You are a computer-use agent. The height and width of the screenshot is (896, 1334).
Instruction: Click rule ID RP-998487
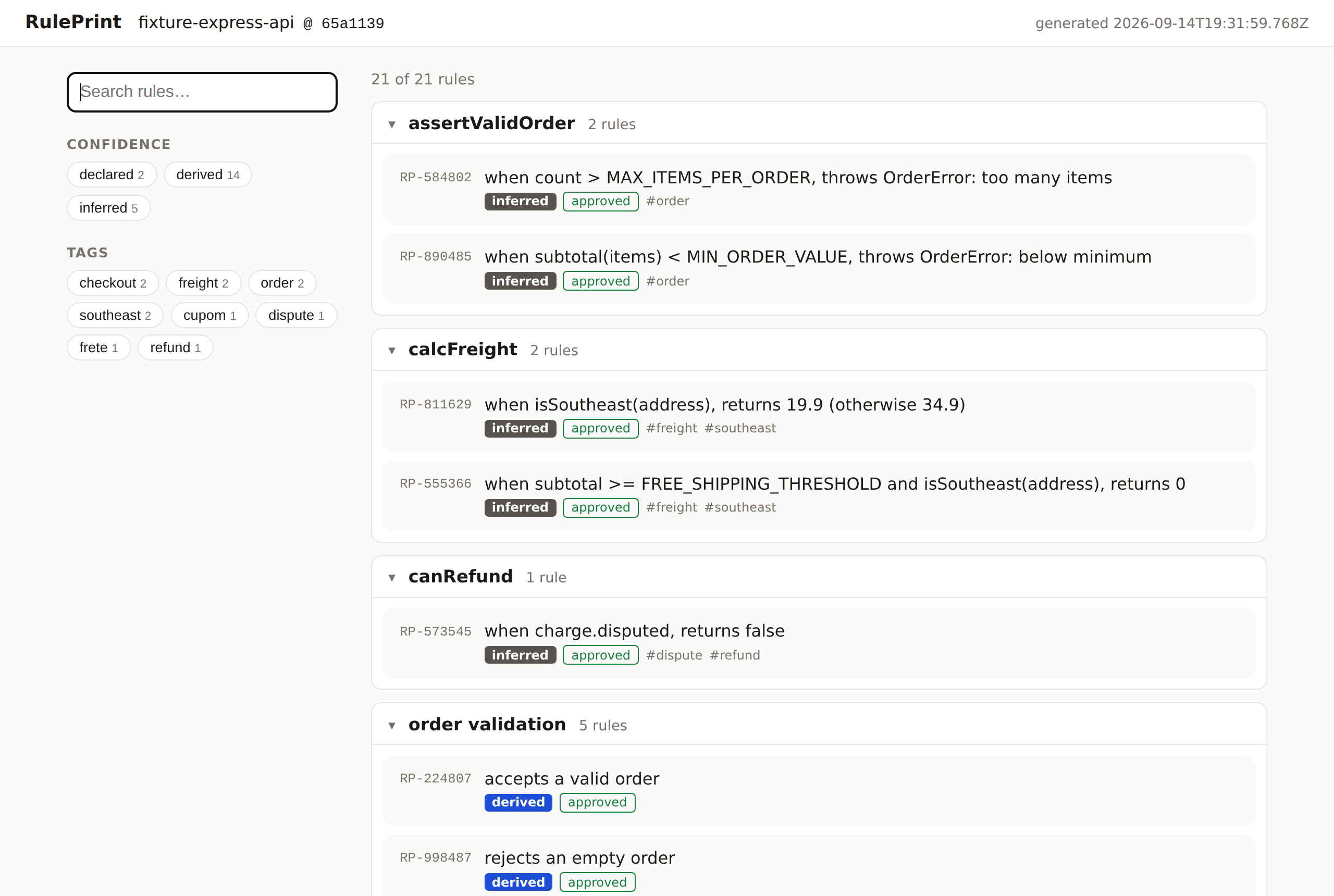[436, 858]
